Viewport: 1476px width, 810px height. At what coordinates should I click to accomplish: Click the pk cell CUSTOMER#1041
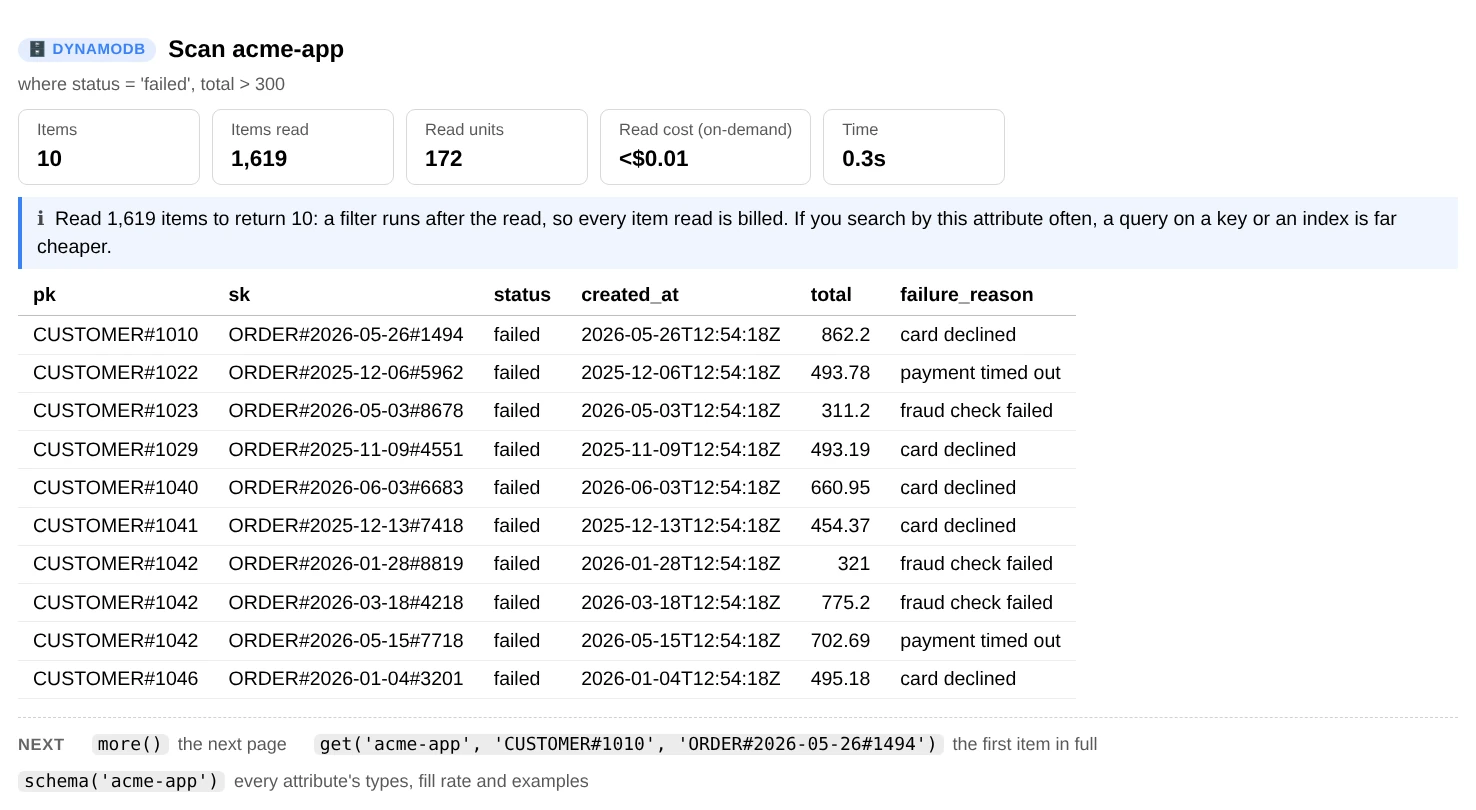tap(116, 526)
